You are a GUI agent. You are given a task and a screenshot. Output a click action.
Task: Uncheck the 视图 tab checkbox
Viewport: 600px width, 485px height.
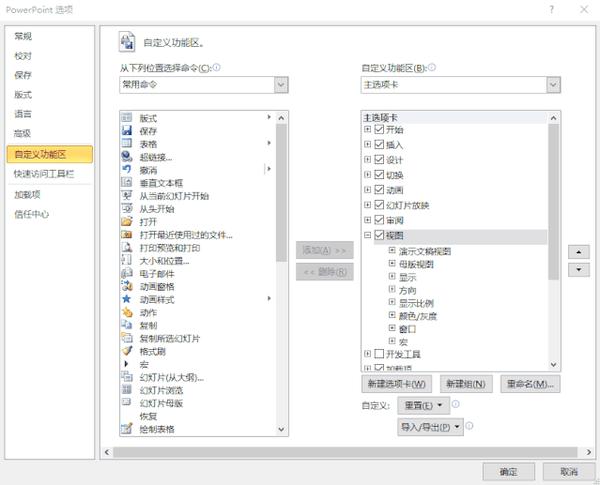pos(379,235)
